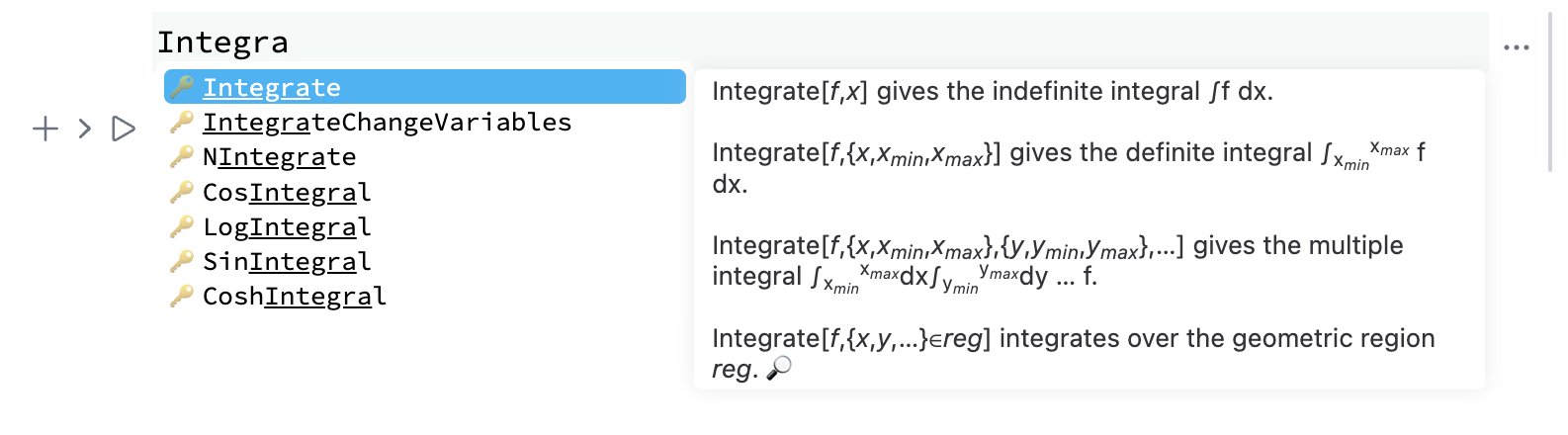This screenshot has width=1568, height=435.
Task: Select CoshIntegral in the autocomplete list
Action: coord(294,296)
